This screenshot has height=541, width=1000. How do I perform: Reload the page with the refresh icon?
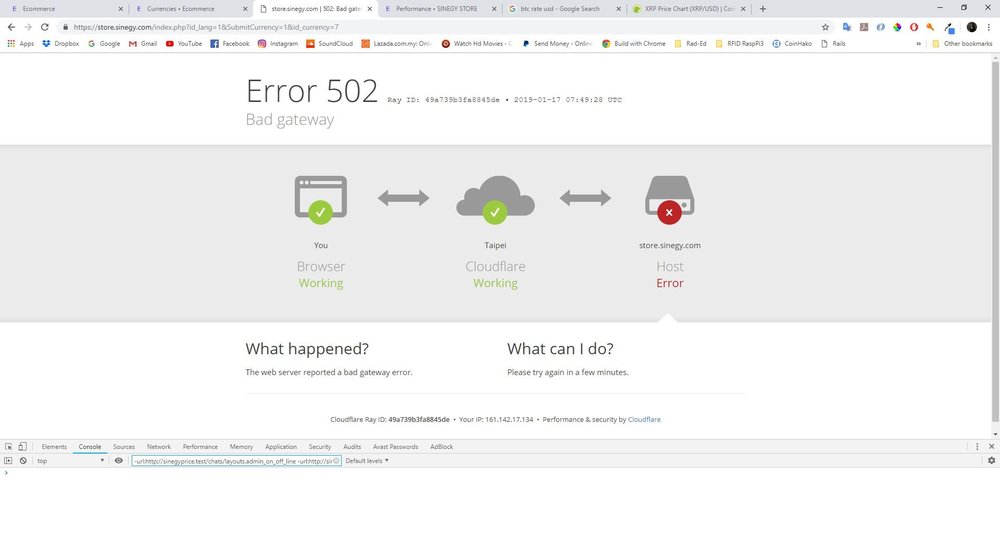click(45, 27)
